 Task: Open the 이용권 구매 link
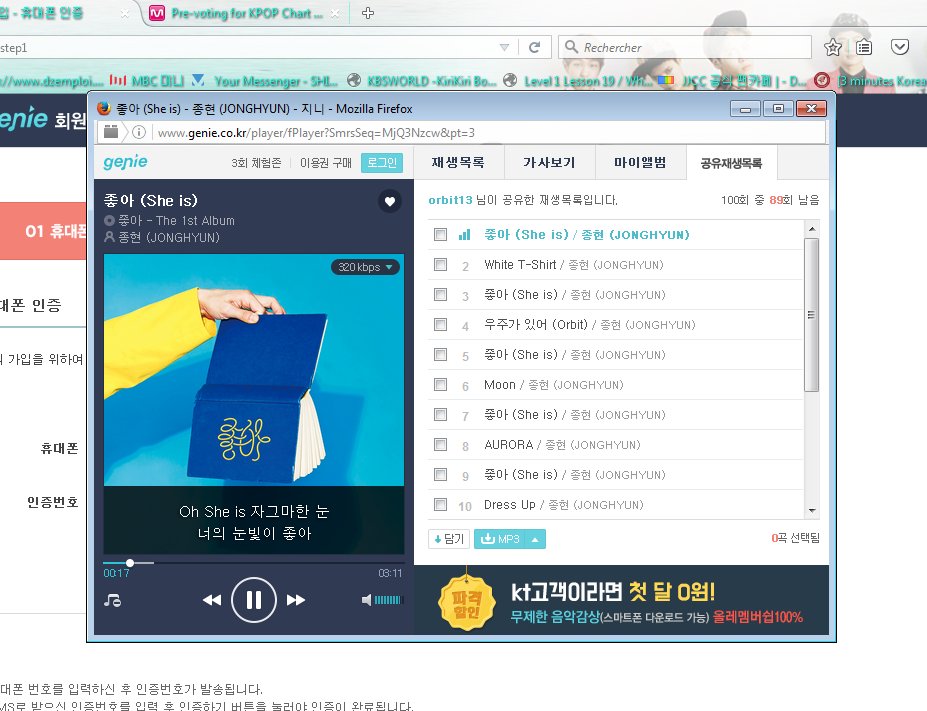pyautogui.click(x=326, y=163)
